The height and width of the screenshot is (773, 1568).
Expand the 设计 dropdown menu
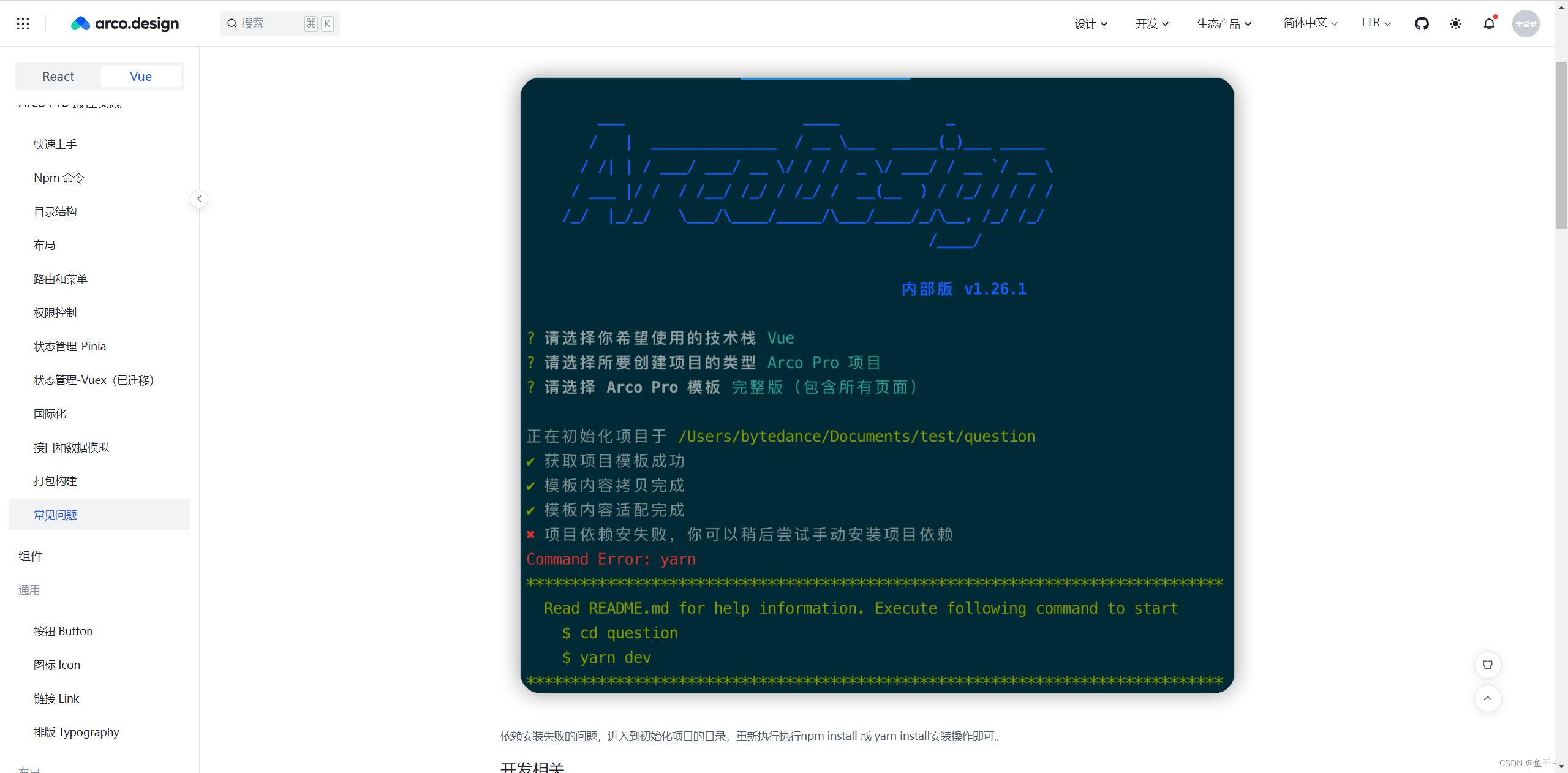[x=1091, y=23]
